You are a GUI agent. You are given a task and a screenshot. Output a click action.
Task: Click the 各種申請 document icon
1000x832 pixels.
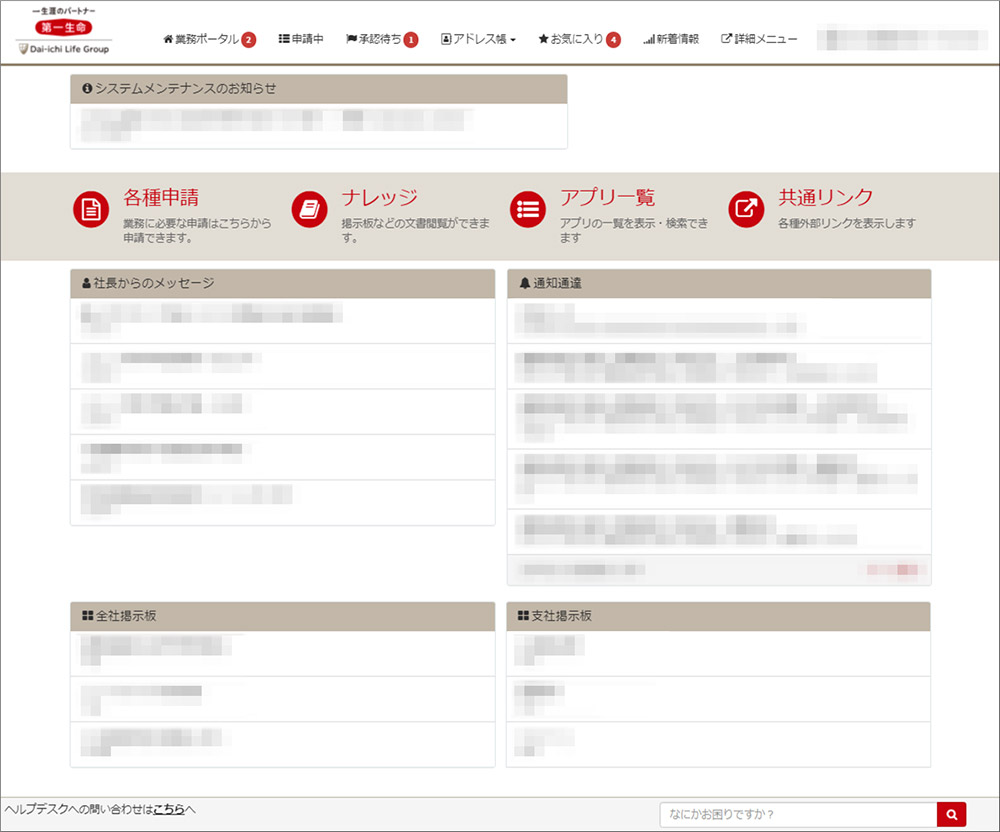pyautogui.click(x=91, y=209)
